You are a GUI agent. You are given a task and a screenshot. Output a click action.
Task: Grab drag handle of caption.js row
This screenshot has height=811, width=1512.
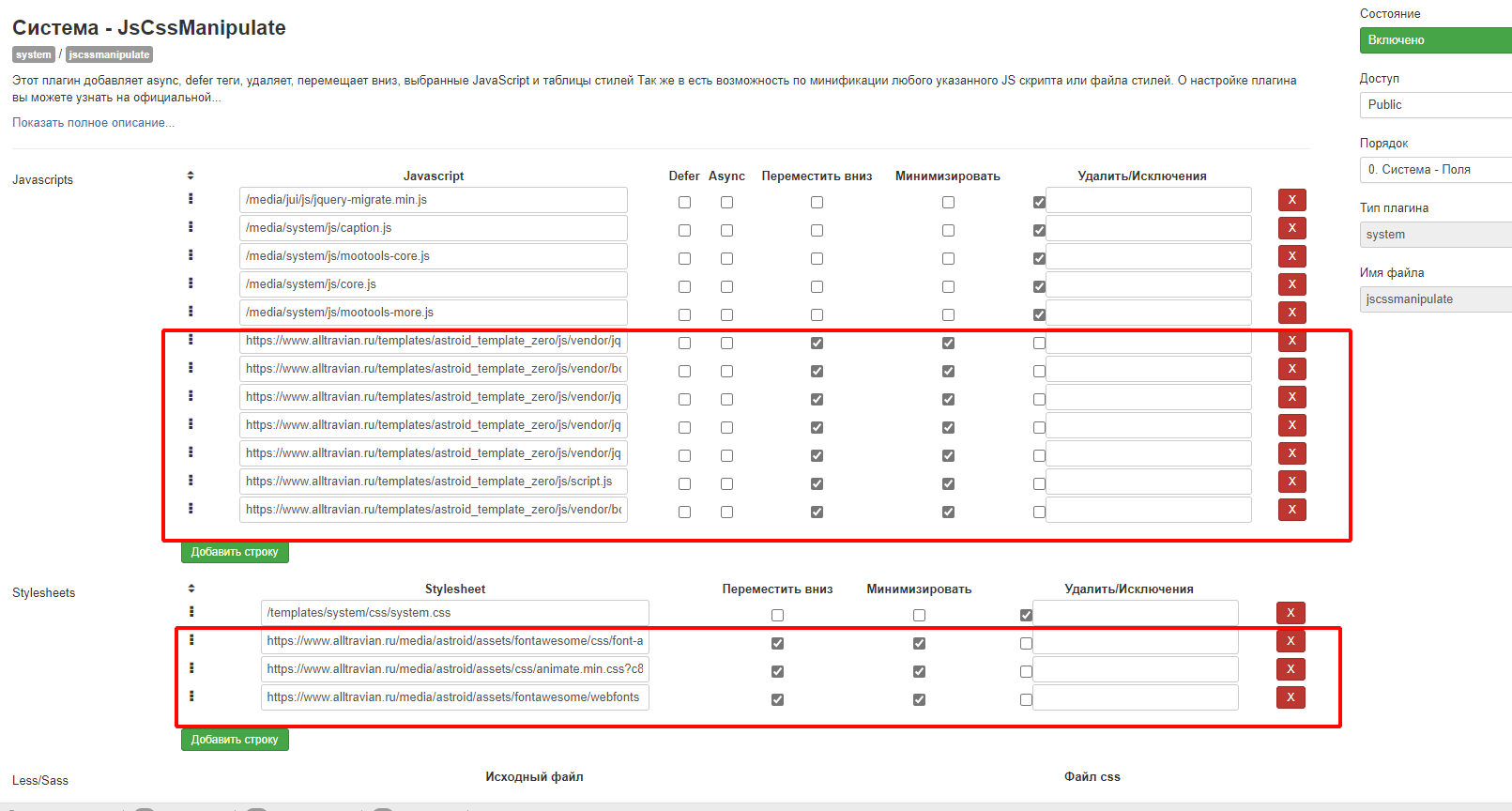pyautogui.click(x=191, y=226)
